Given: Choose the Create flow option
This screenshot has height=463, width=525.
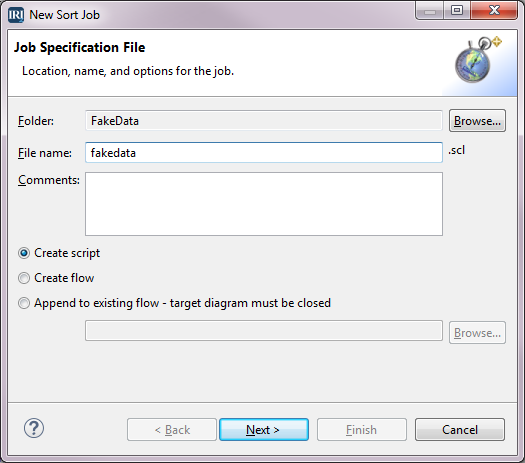Looking at the screenshot, I should point(24,278).
